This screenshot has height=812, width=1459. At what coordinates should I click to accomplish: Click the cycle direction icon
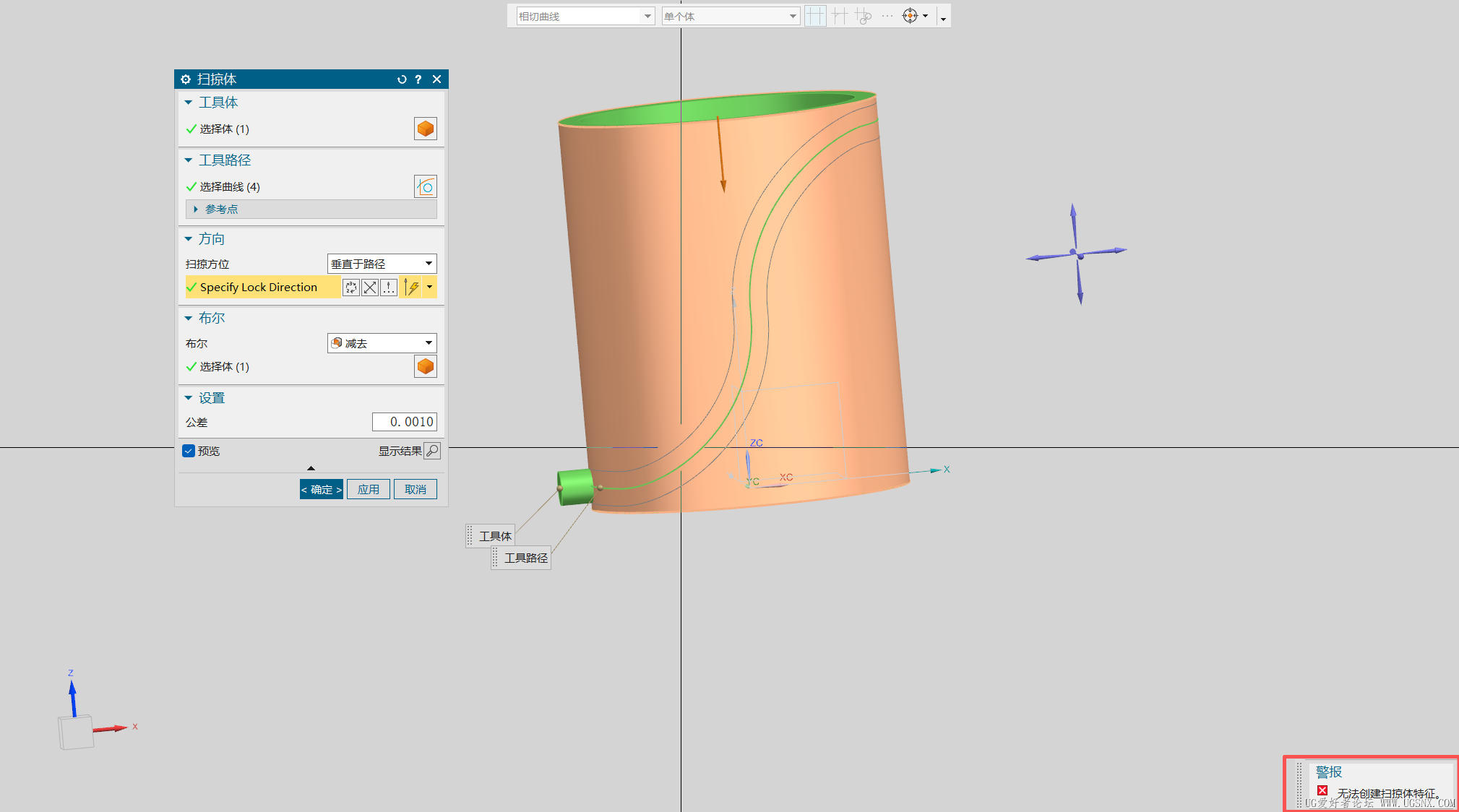click(351, 288)
